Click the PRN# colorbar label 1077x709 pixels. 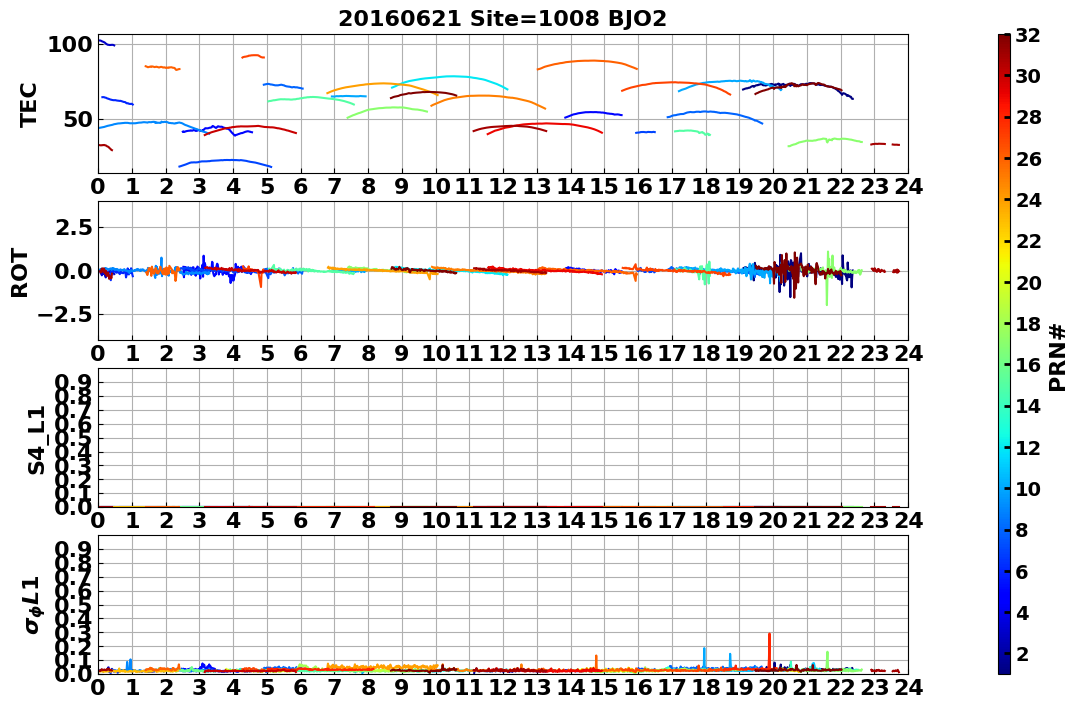pos(1058,357)
